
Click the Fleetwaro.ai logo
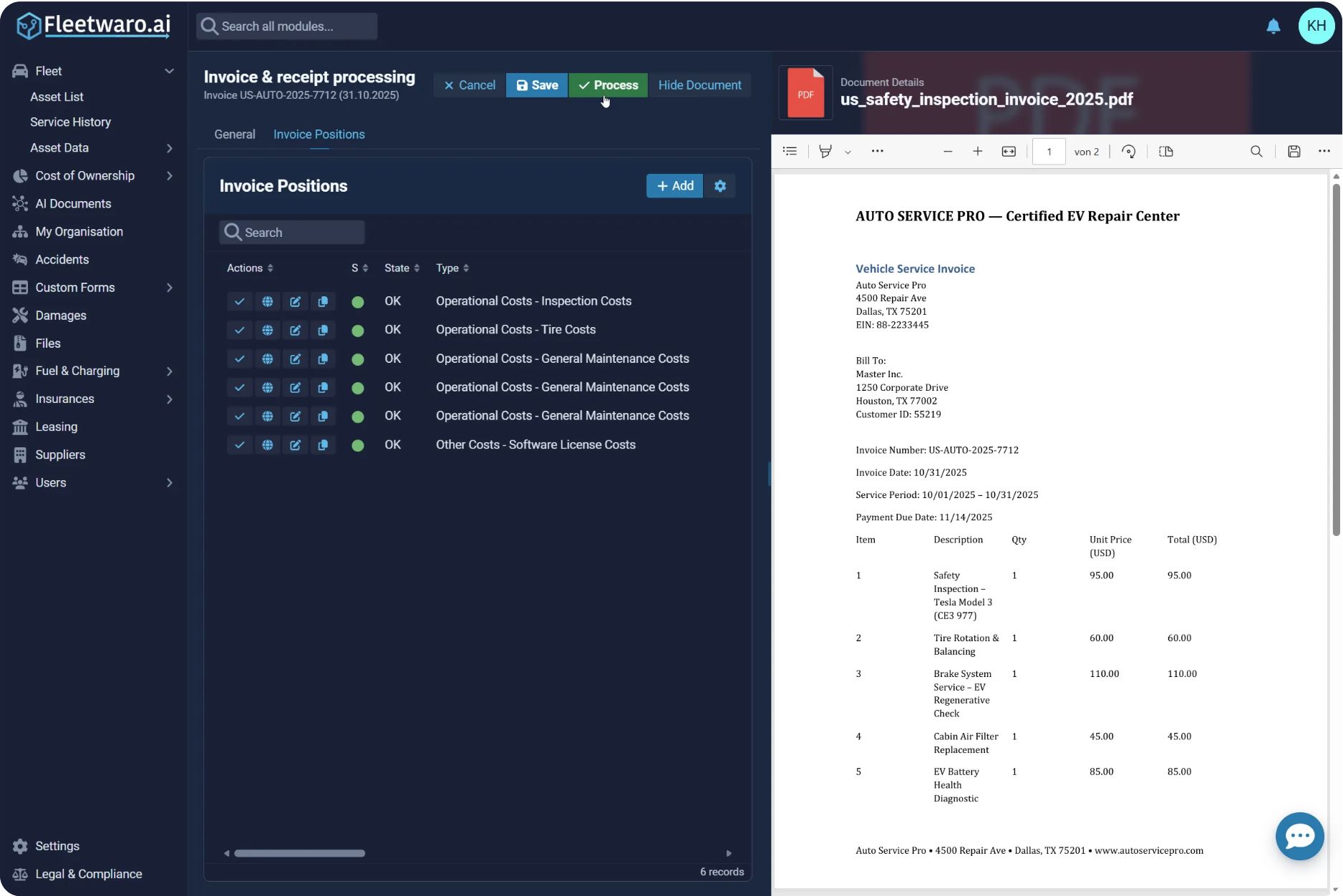click(94, 26)
